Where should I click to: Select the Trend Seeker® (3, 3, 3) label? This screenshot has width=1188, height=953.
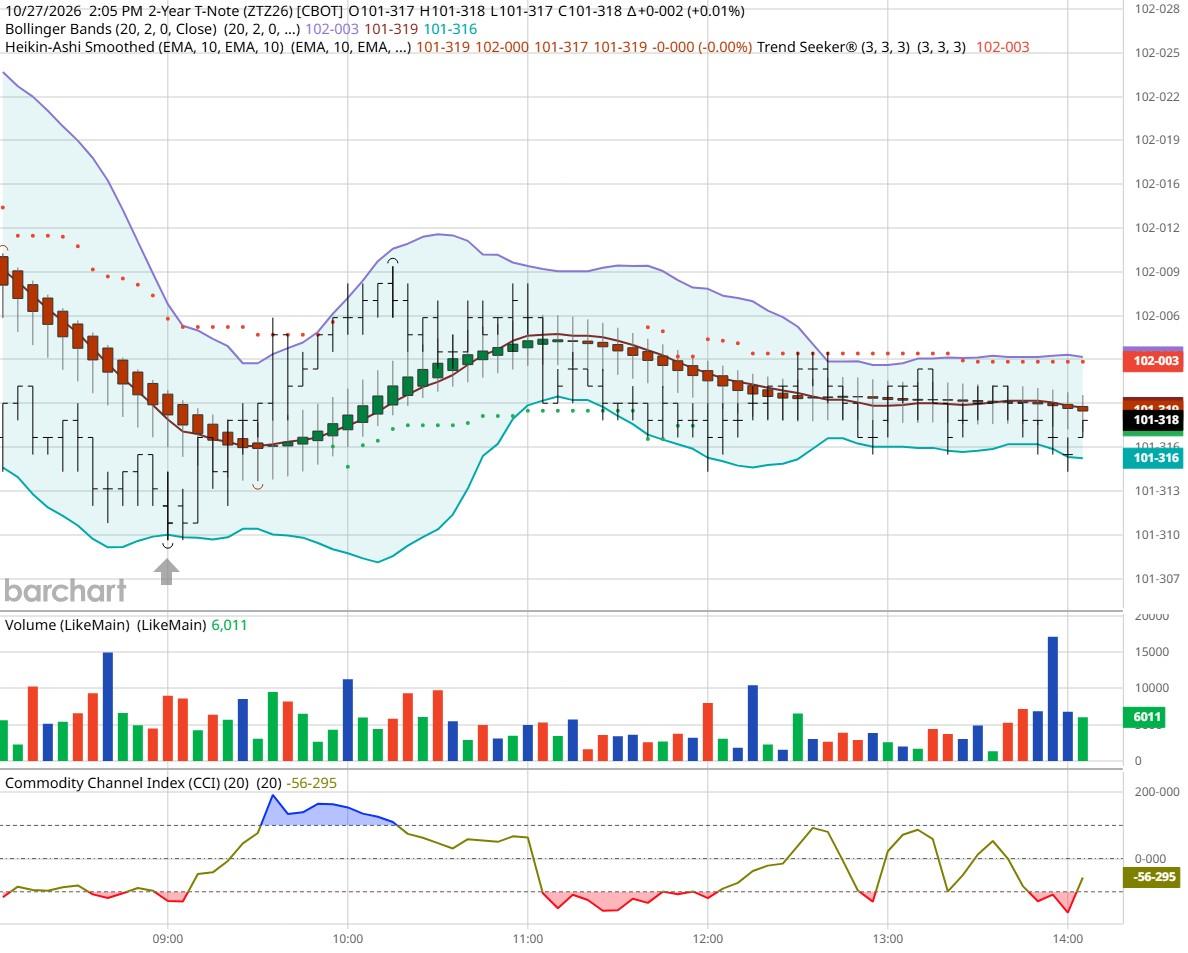(x=833, y=47)
